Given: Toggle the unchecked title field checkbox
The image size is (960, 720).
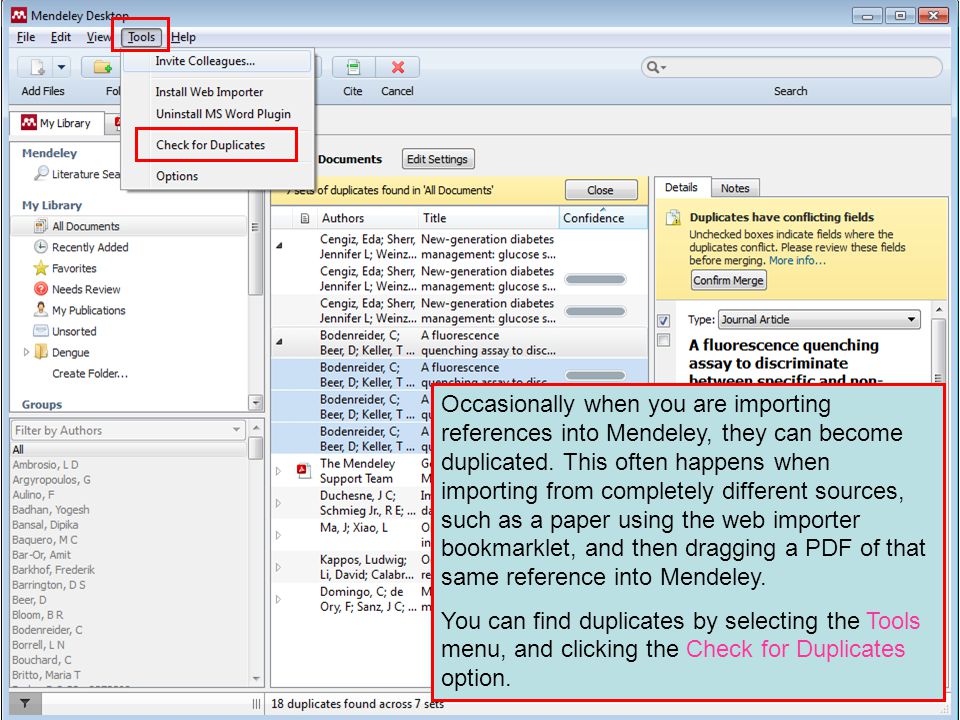Looking at the screenshot, I should tap(664, 340).
